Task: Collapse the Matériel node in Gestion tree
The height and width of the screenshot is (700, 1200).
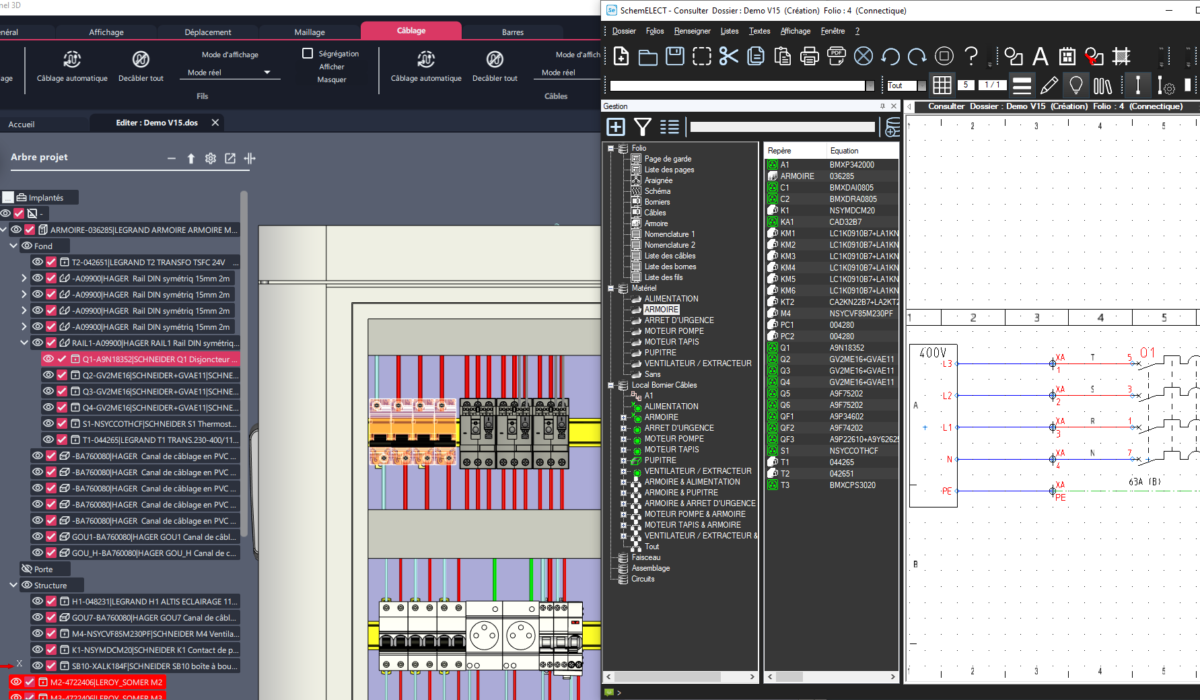Action: 609,288
